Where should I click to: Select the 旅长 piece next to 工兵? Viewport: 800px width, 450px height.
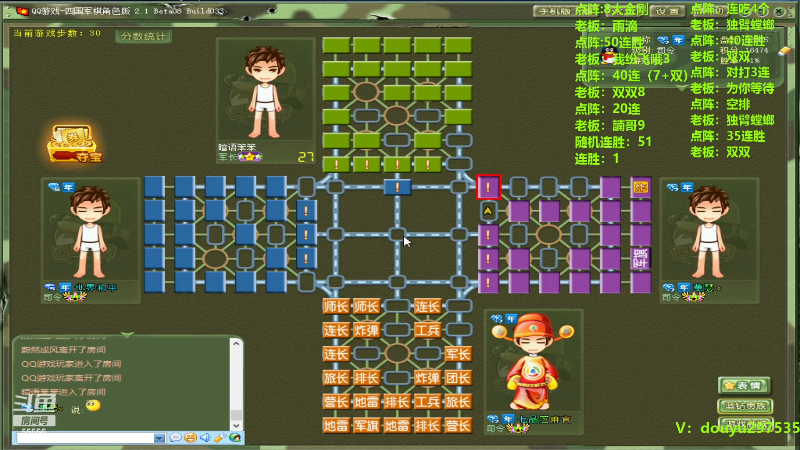(458, 402)
